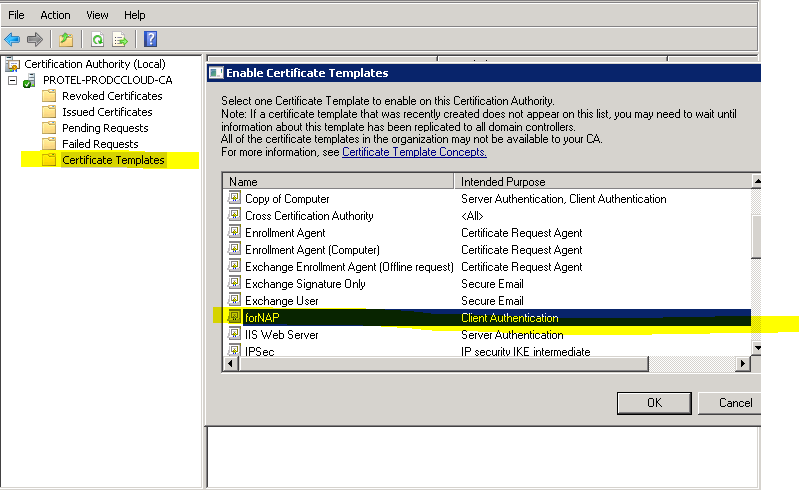Click the Refresh toolbar icon
This screenshot has height=490, width=799.
click(x=97, y=39)
